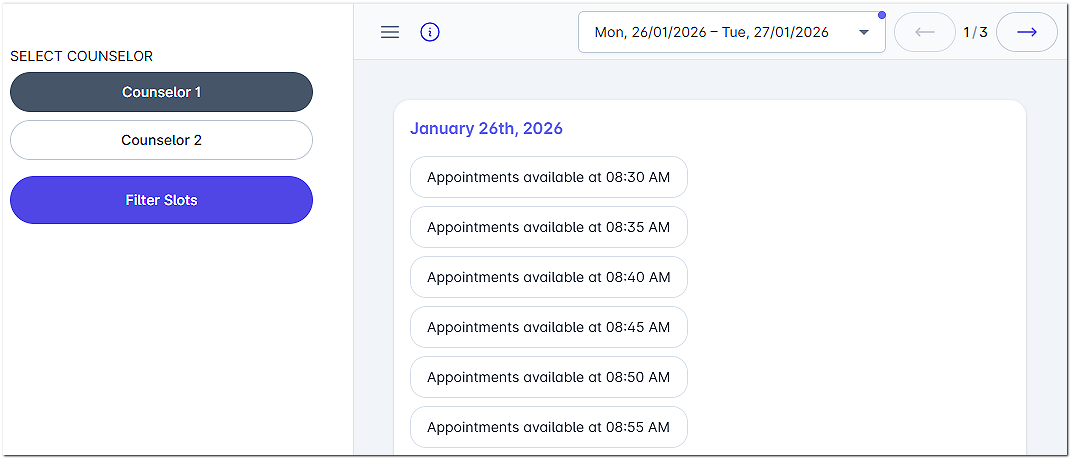Choose the 08:55 AM appointment slot
Image resolution: width=1071 pixels, height=459 pixels.
pyautogui.click(x=548, y=427)
